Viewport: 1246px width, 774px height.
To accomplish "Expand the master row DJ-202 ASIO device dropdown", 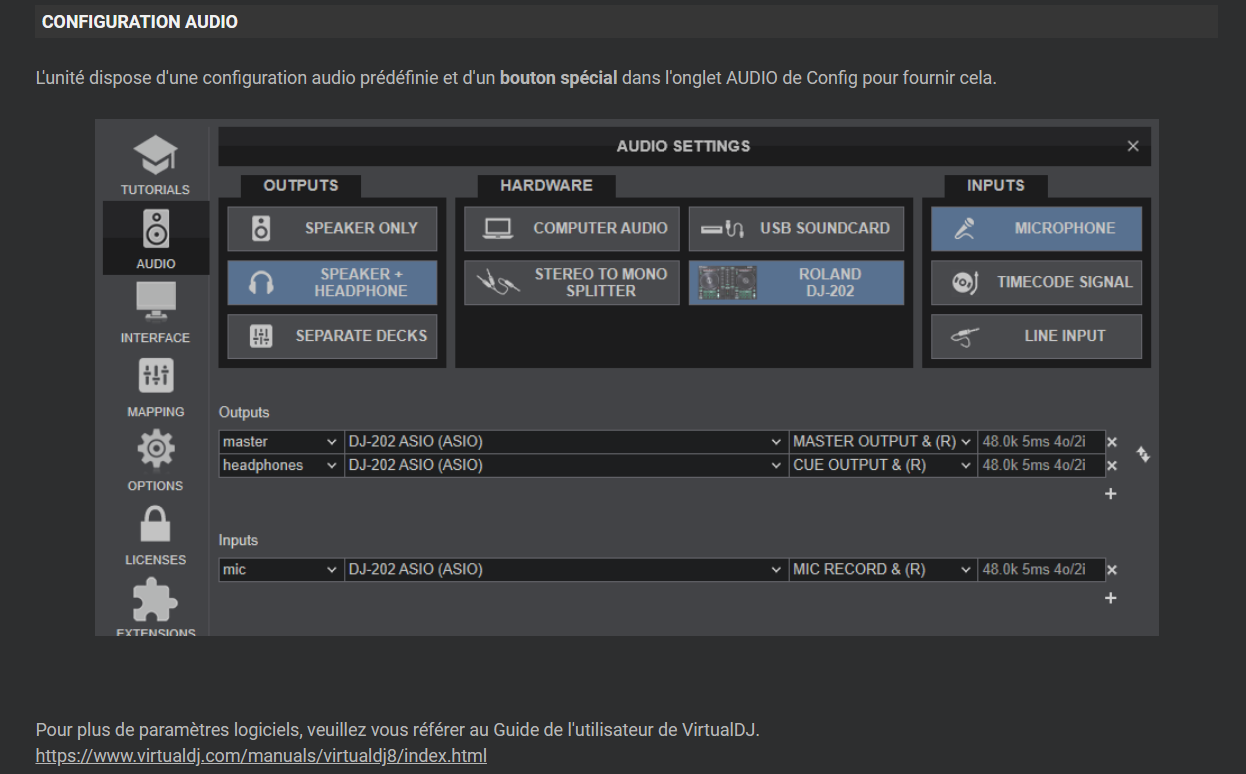I will pyautogui.click(x=566, y=442).
